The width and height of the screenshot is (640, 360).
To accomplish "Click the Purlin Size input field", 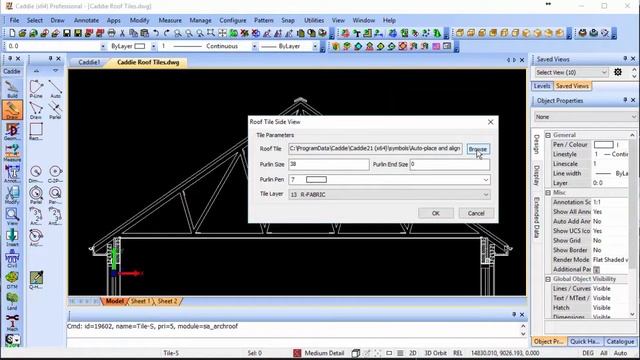I will [x=329, y=164].
